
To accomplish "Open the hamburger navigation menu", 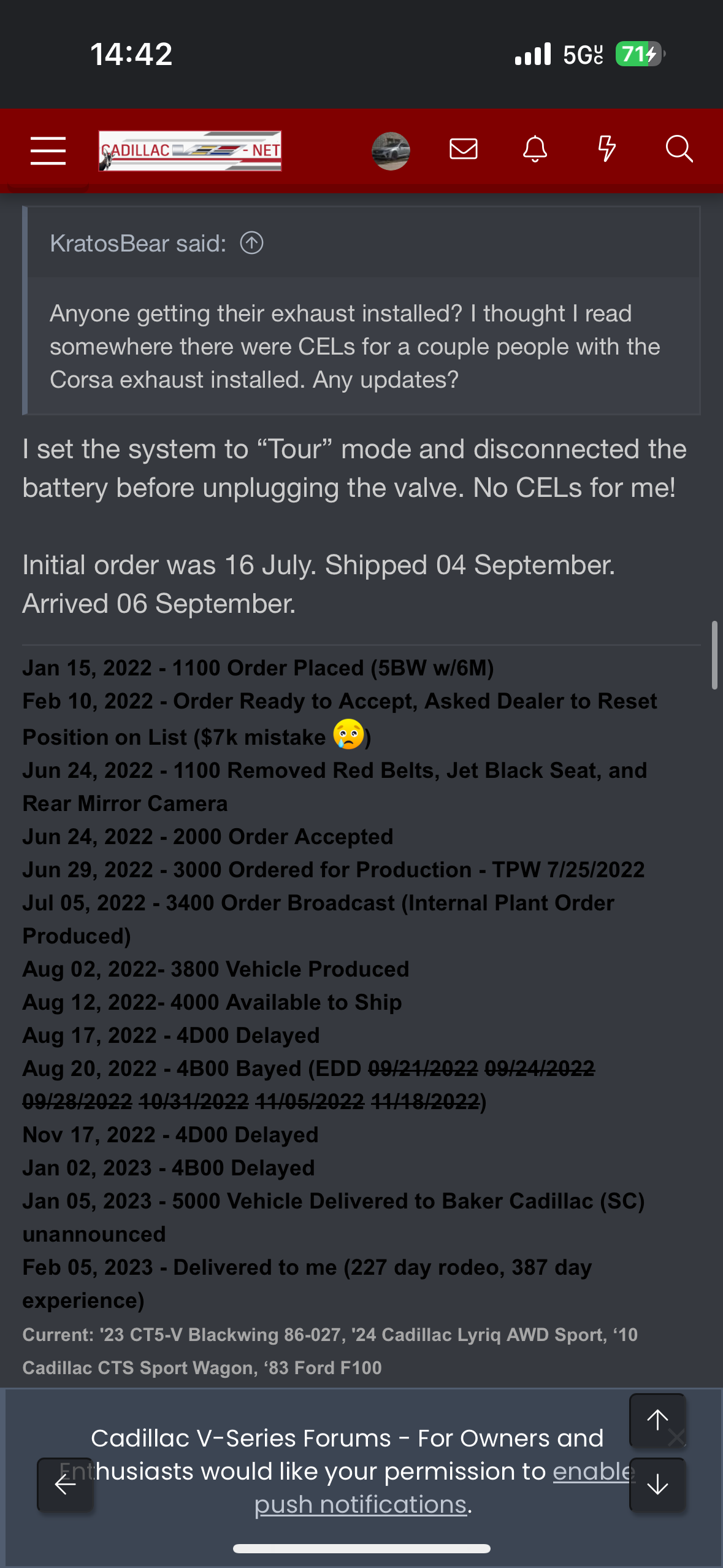I will point(48,150).
